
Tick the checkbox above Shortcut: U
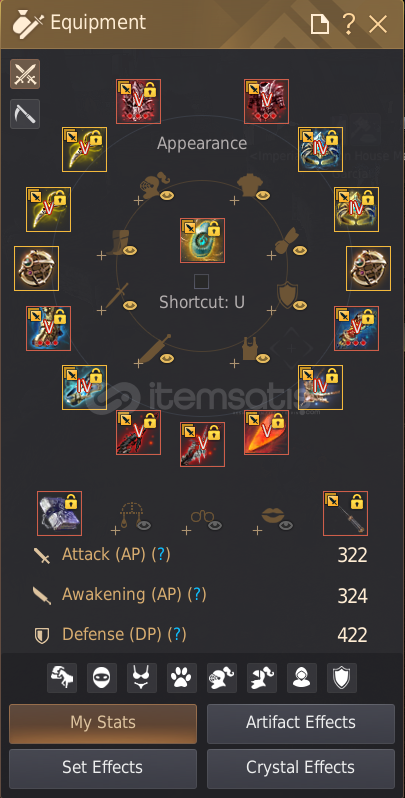(x=201, y=281)
